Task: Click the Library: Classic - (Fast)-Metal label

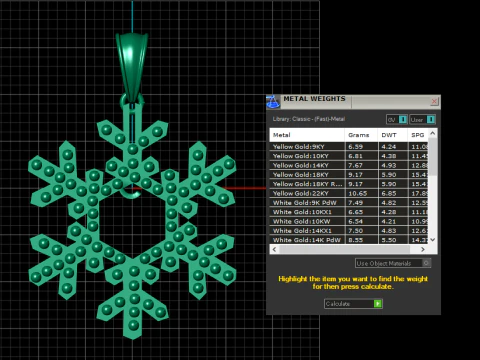Action: coord(309,119)
